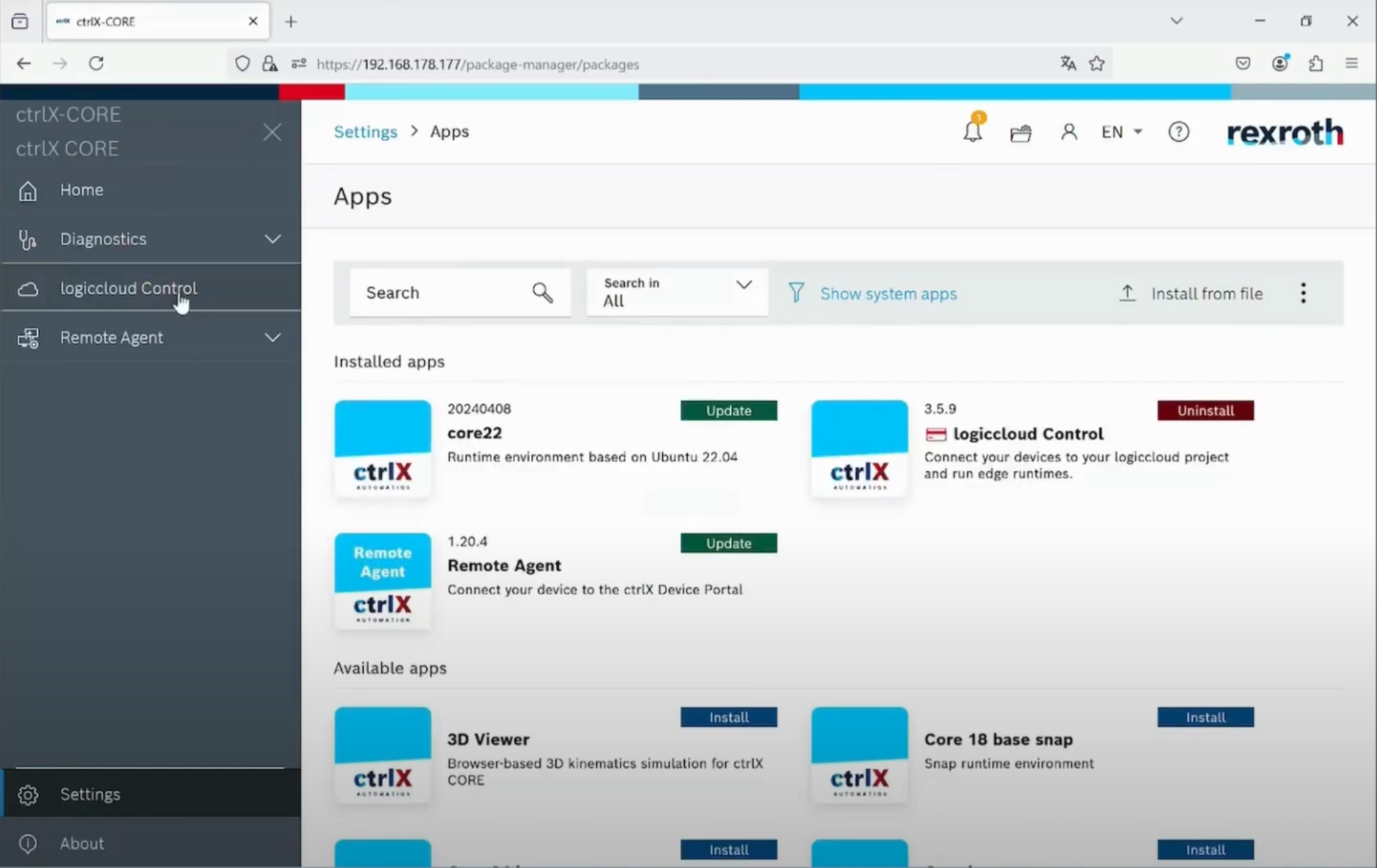Open the Search in All dropdown
The image size is (1377, 868).
[677, 292]
